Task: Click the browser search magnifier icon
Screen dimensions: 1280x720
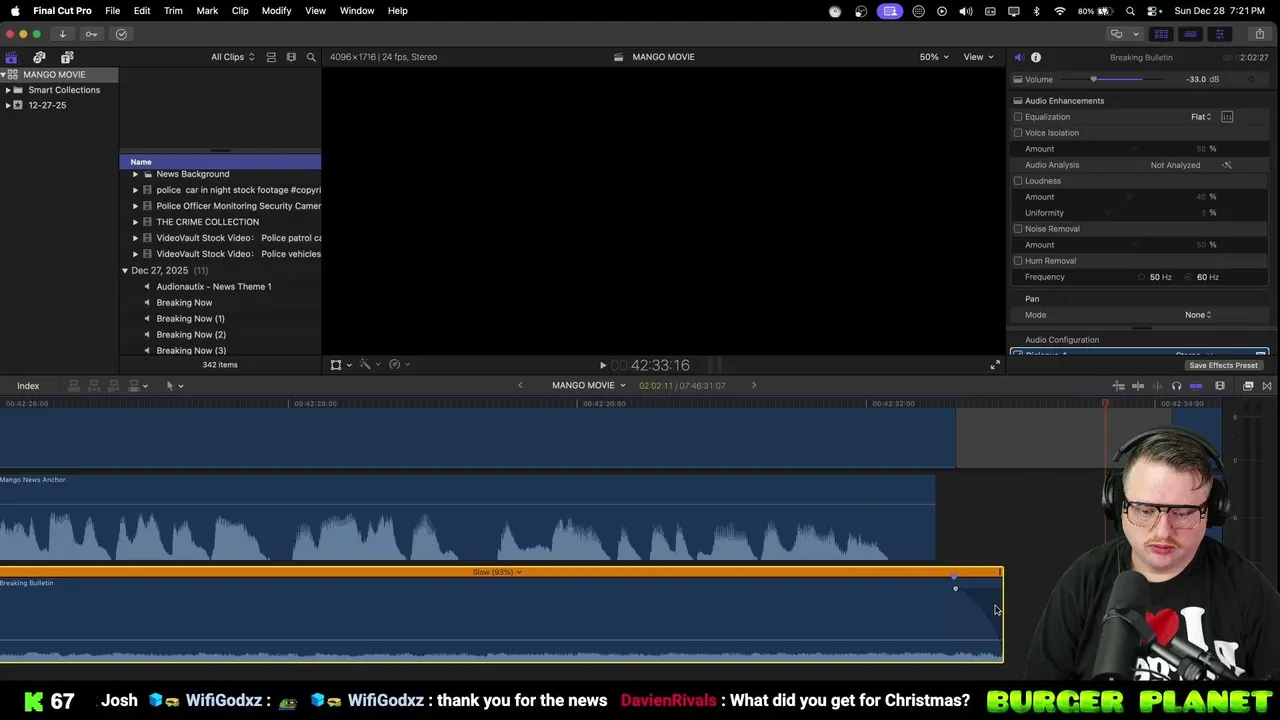Action: (311, 57)
